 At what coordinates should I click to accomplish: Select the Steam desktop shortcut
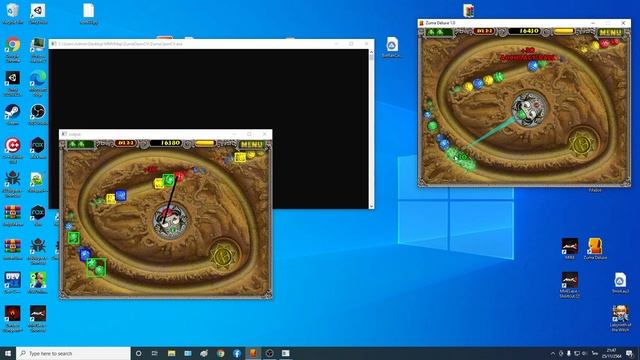click(x=13, y=114)
